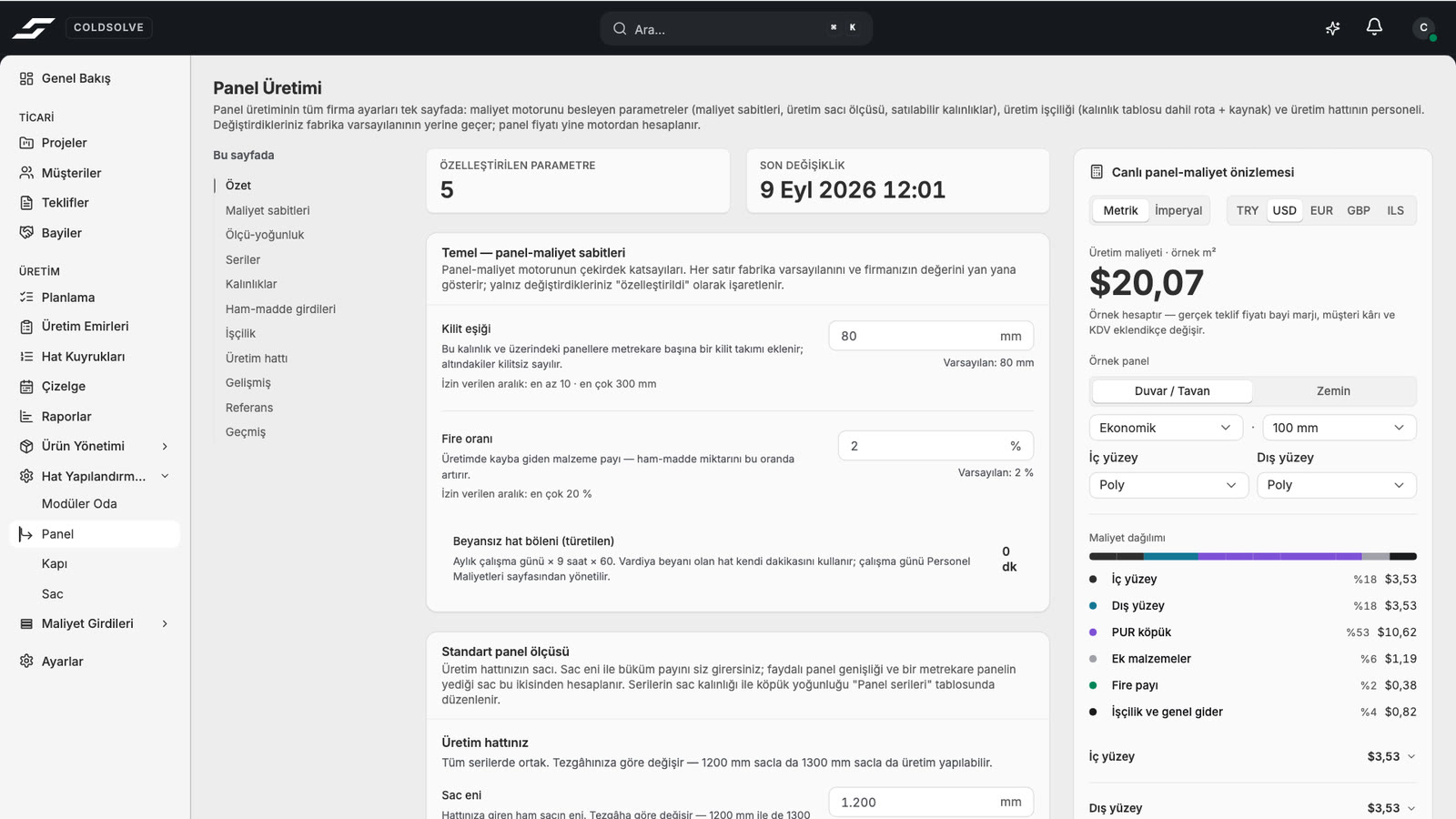Screen dimensions: 1456x819
Task: Click the Üretim Emirleri clipboard icon
Action: pos(26,327)
